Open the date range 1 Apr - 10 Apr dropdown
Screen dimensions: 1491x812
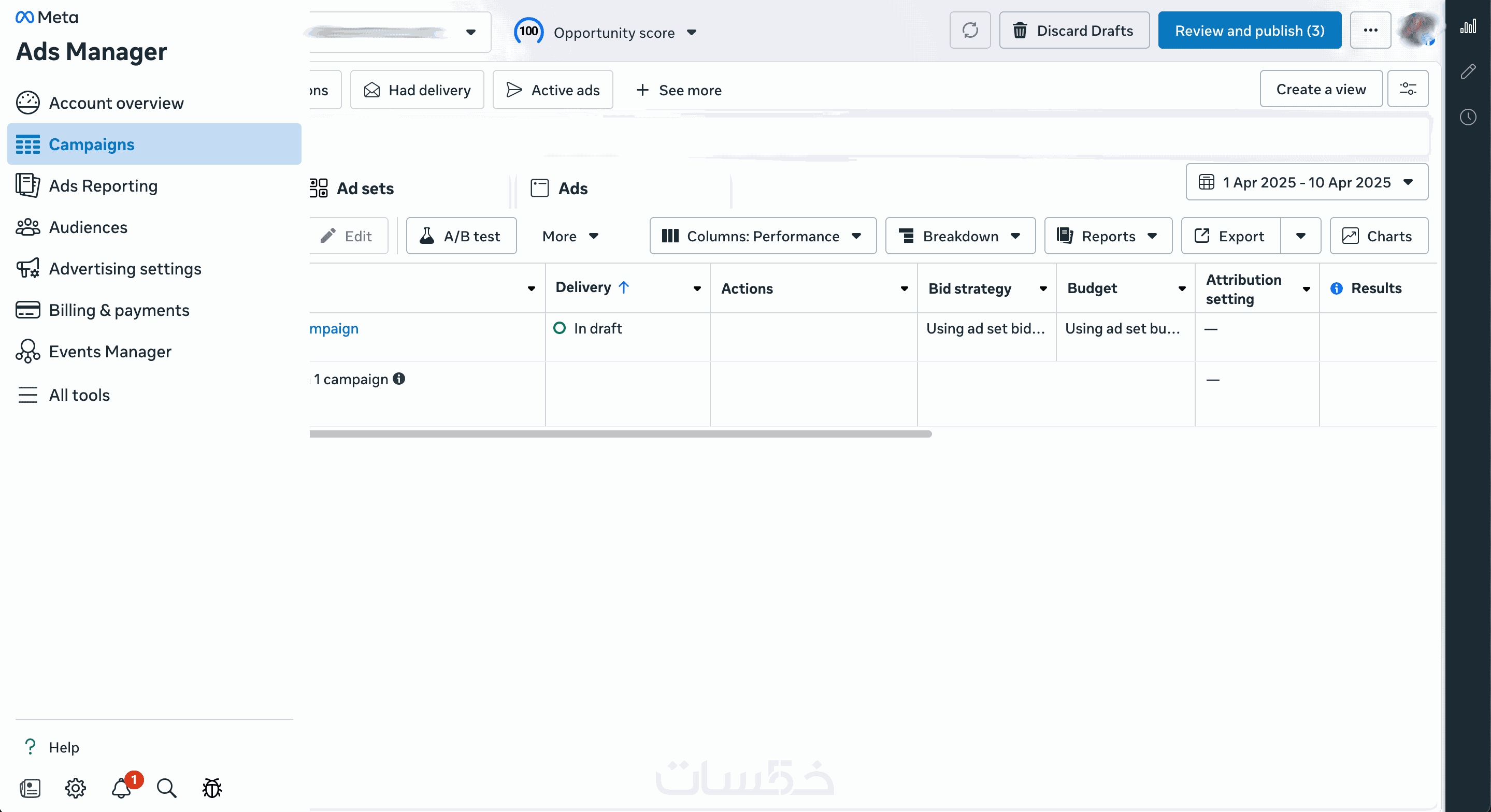coord(1307,182)
